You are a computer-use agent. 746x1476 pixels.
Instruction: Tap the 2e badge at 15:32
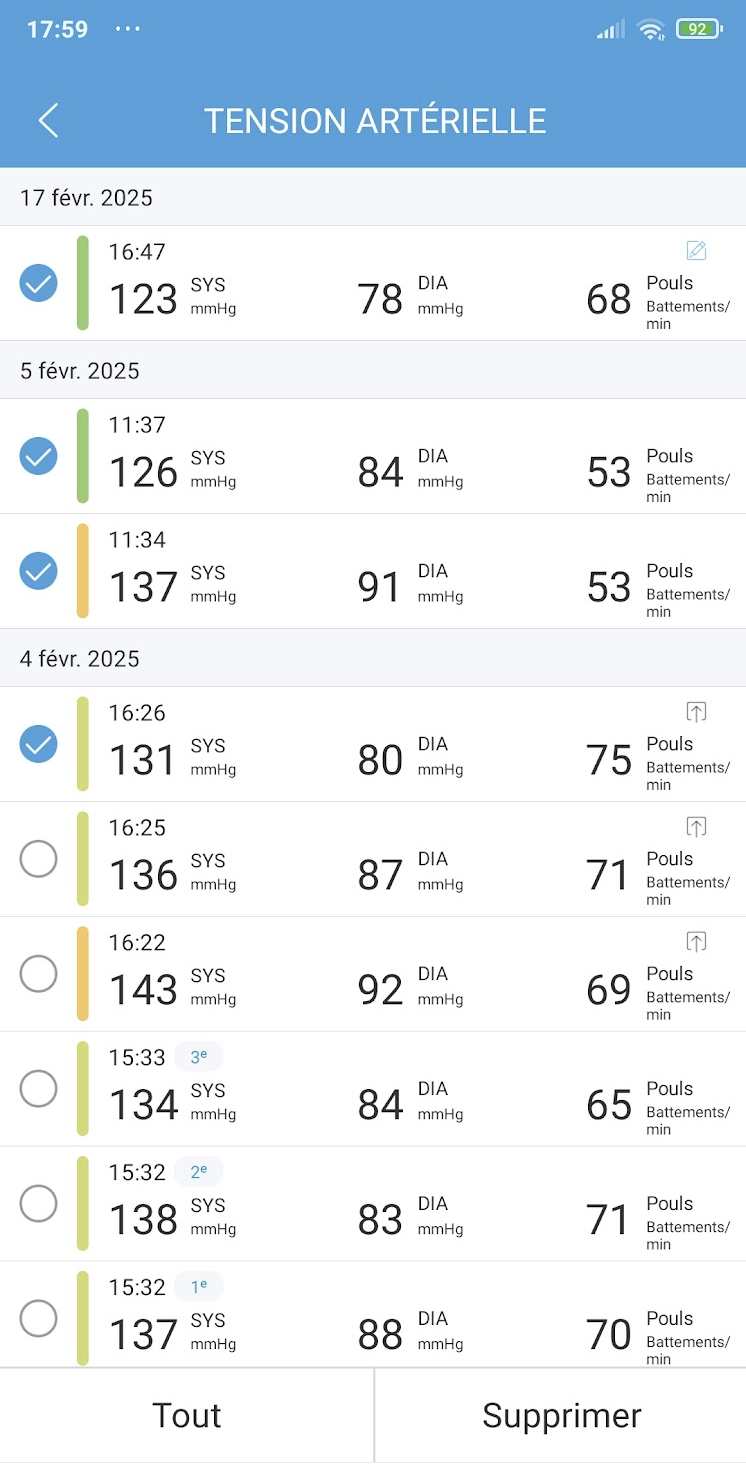tap(199, 1172)
